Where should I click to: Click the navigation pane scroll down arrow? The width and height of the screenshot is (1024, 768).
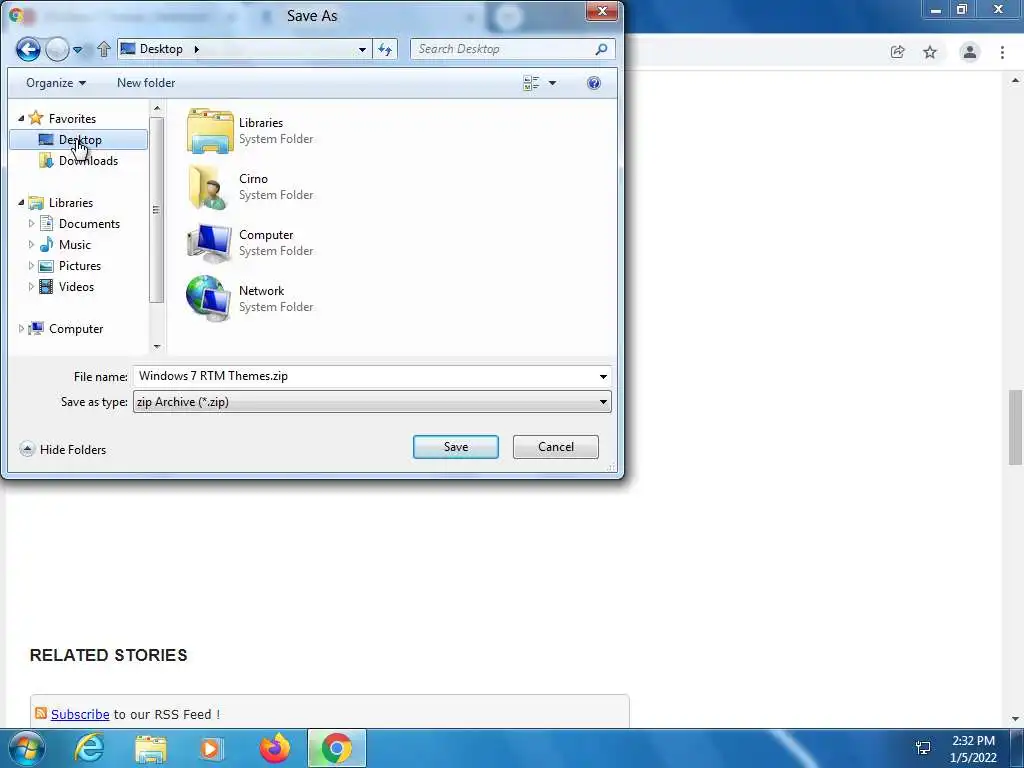157,346
